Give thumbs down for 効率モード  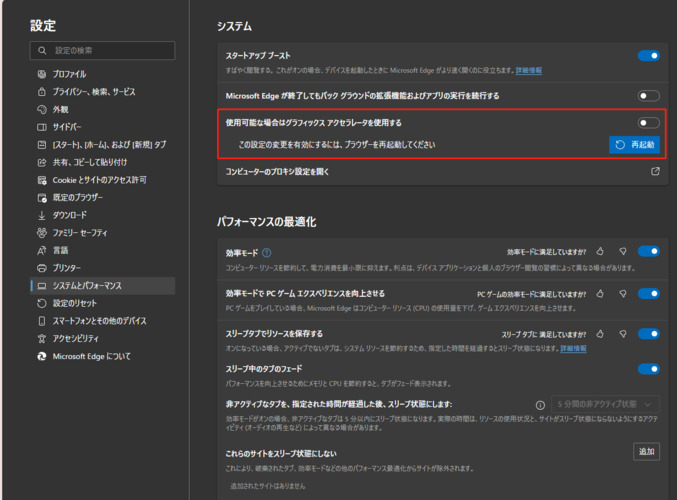click(623, 251)
